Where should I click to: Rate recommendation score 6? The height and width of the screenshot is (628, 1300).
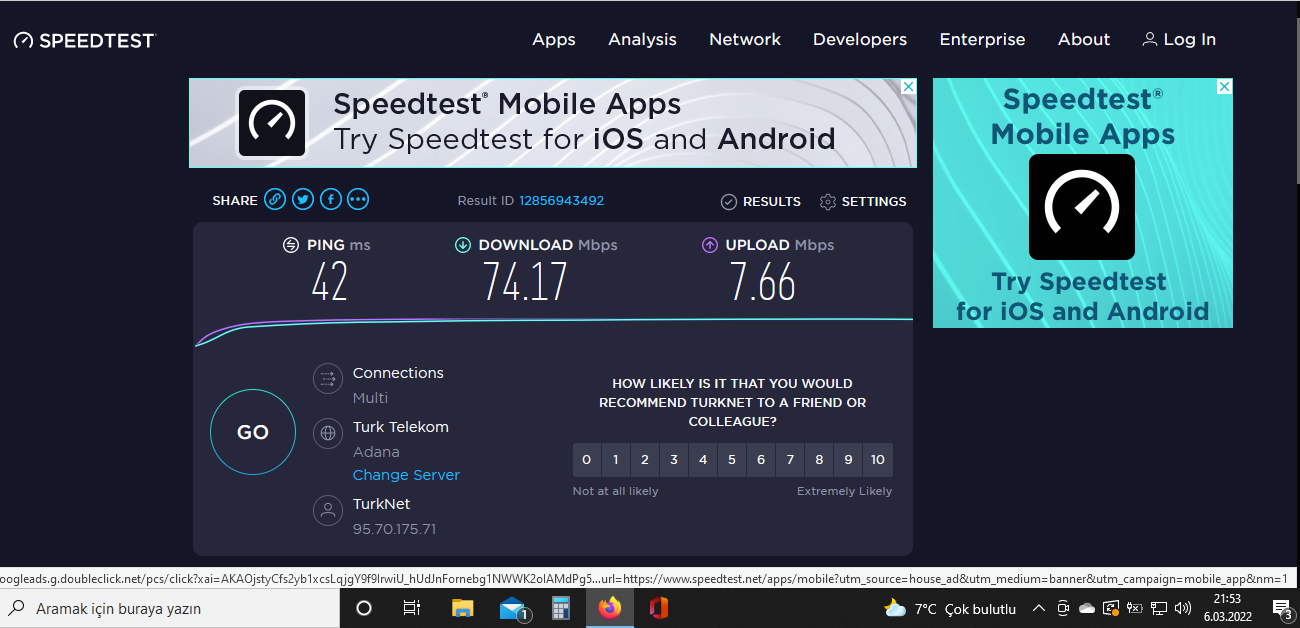pos(761,460)
